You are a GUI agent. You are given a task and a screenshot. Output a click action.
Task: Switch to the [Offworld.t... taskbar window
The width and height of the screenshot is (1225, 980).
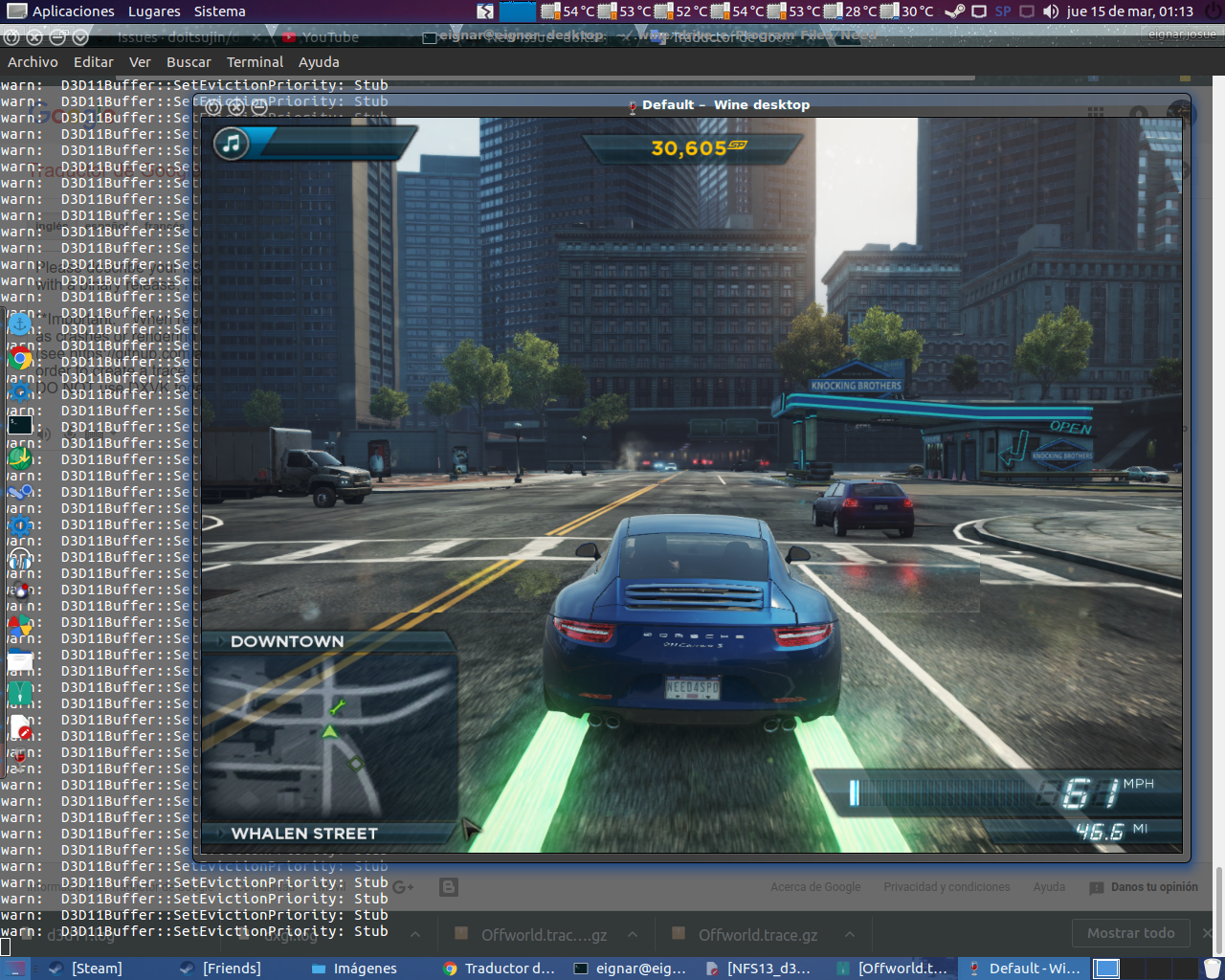892,969
